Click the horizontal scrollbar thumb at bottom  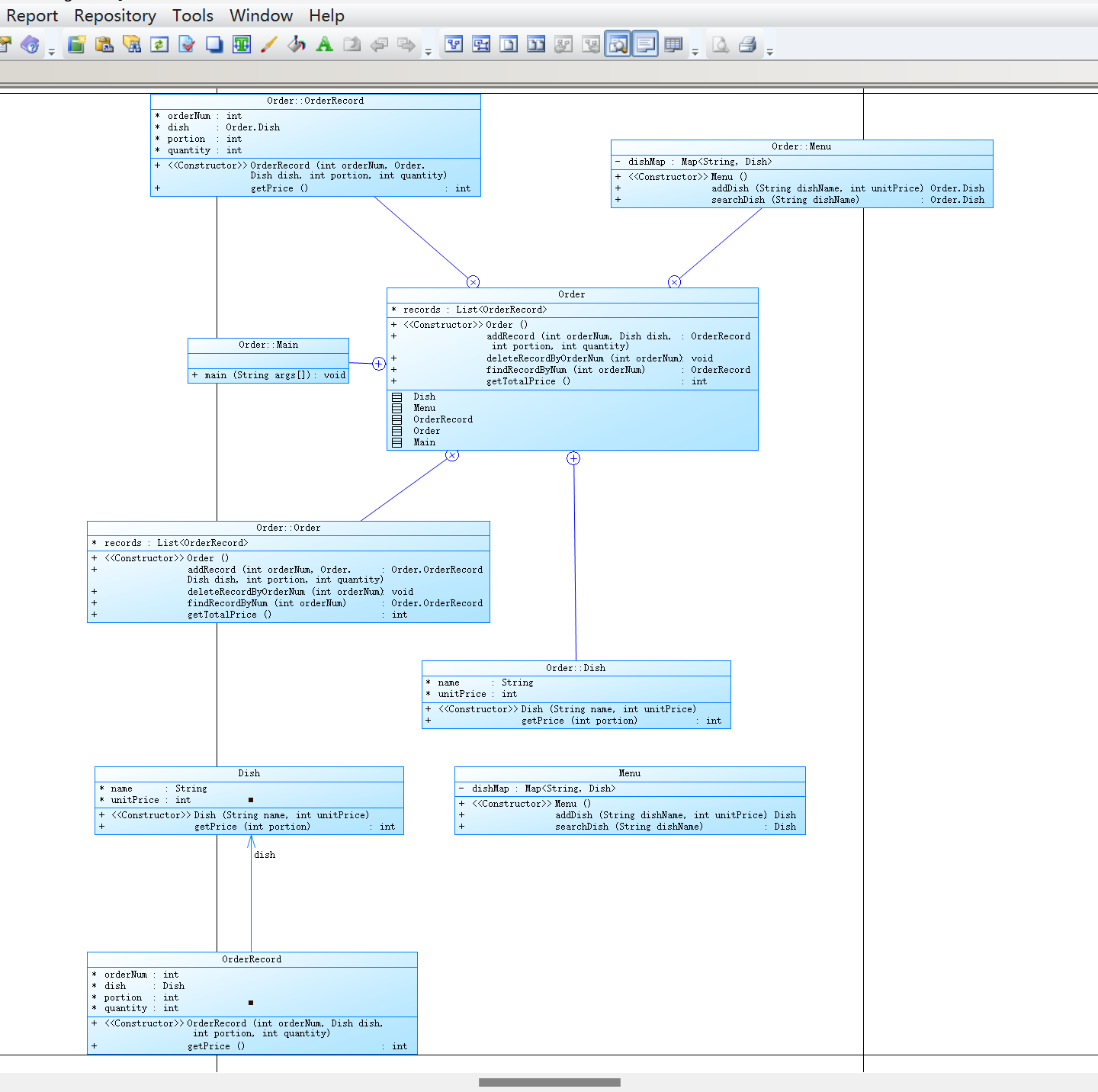point(550,1082)
